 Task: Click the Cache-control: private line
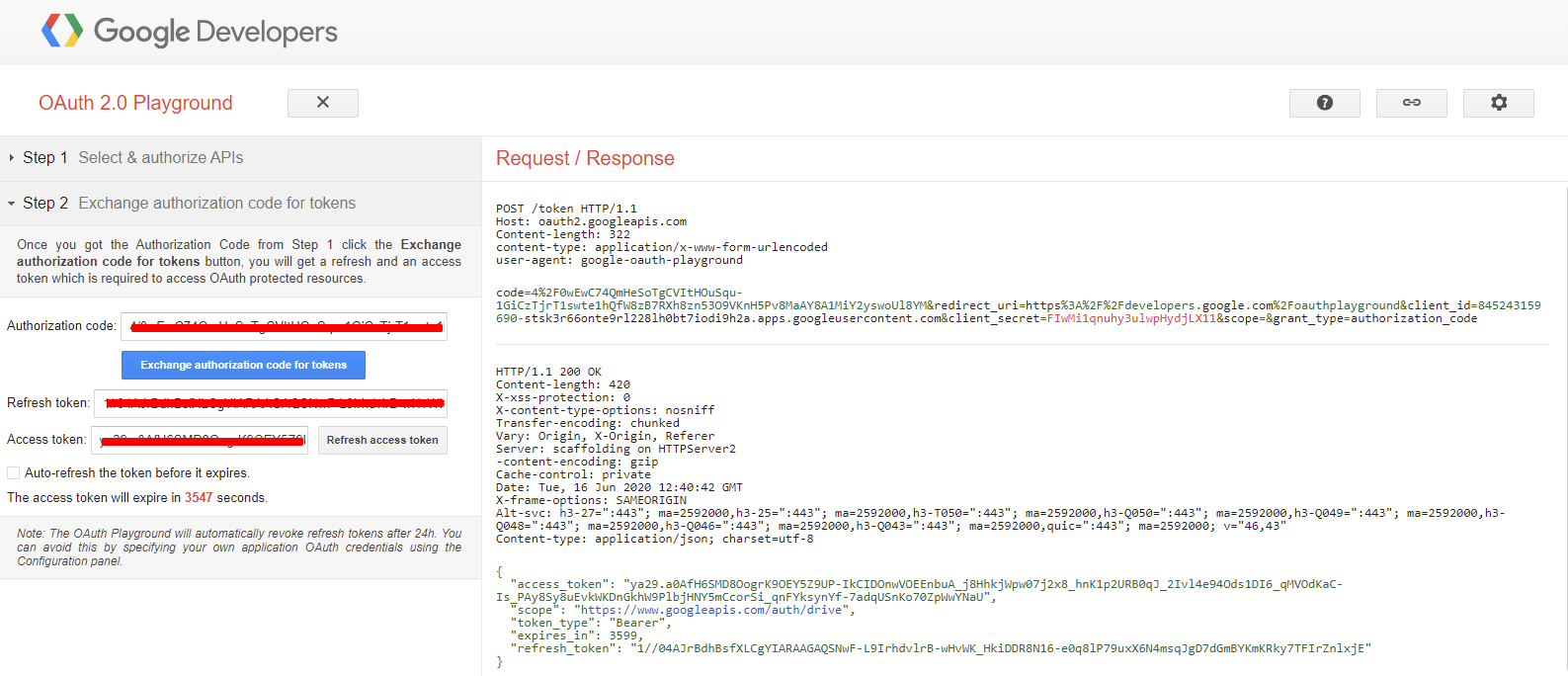[573, 475]
